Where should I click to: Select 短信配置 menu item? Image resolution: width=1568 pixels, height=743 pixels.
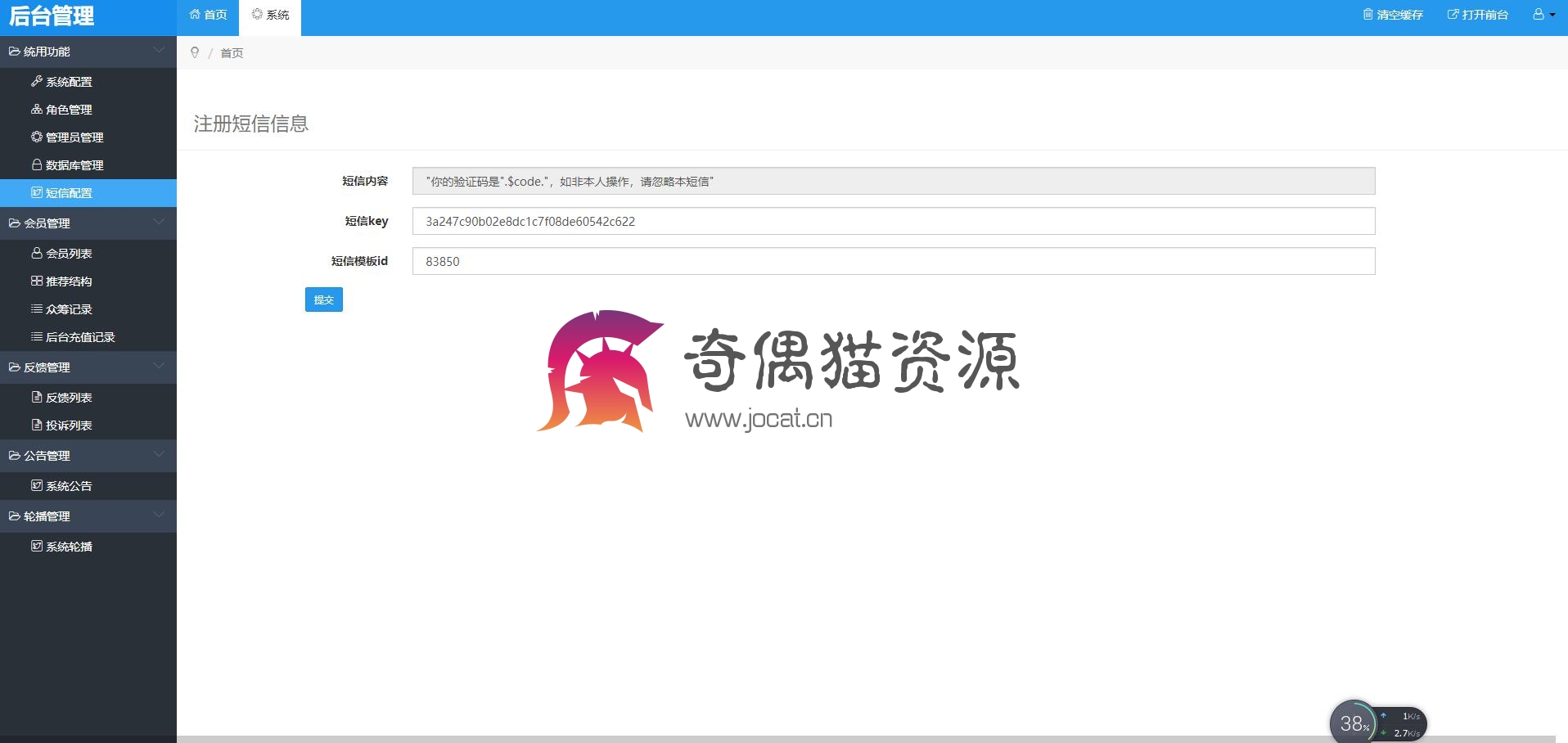click(x=88, y=193)
